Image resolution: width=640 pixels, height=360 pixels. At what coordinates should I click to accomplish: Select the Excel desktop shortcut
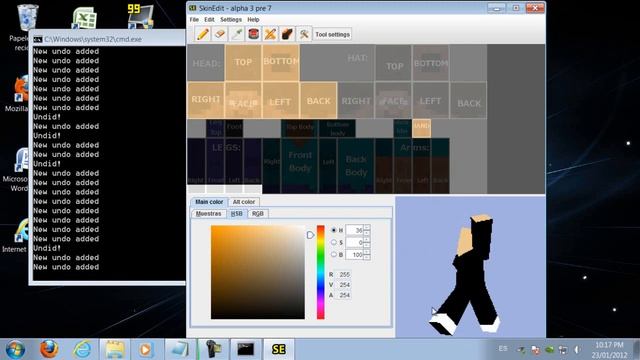coord(84,18)
